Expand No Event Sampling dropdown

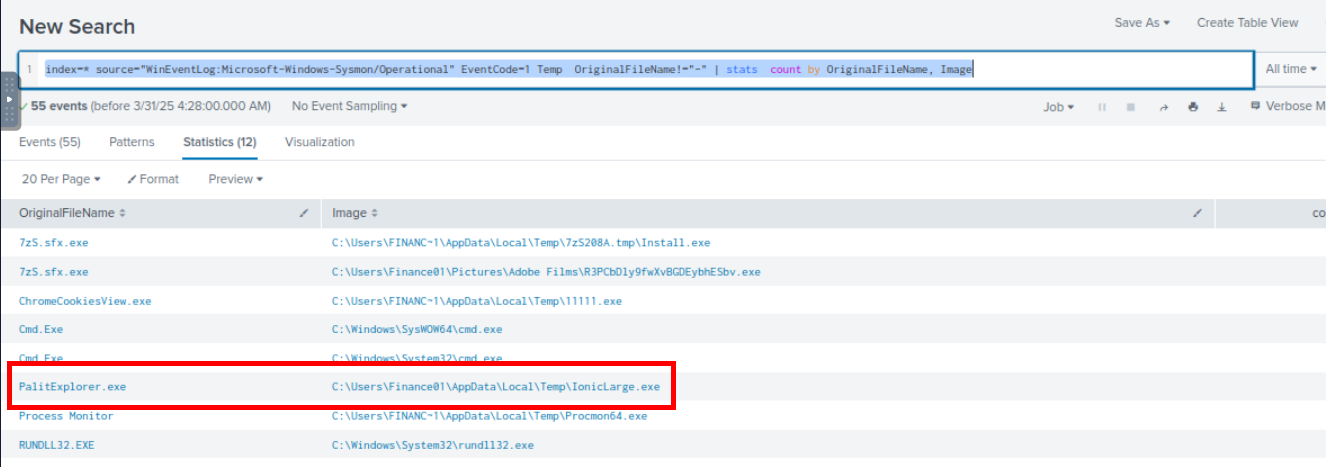[349, 106]
